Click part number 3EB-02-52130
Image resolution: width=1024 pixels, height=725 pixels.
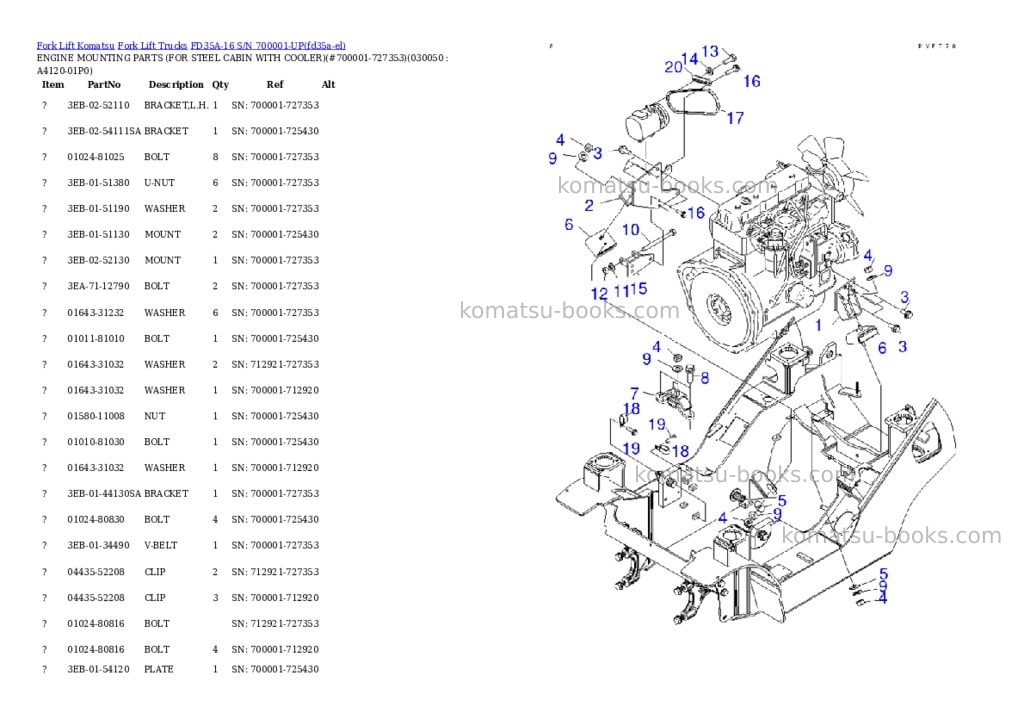[98, 261]
